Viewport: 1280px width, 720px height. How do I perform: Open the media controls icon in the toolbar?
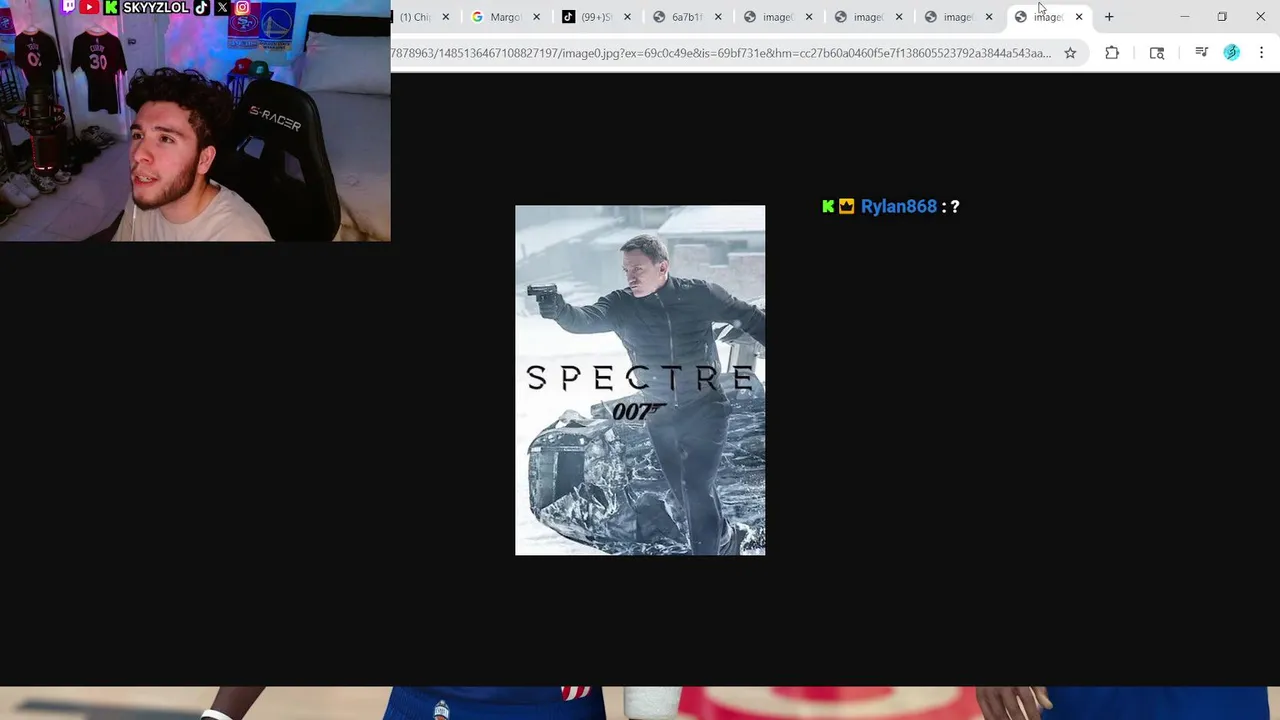[x=1201, y=53]
